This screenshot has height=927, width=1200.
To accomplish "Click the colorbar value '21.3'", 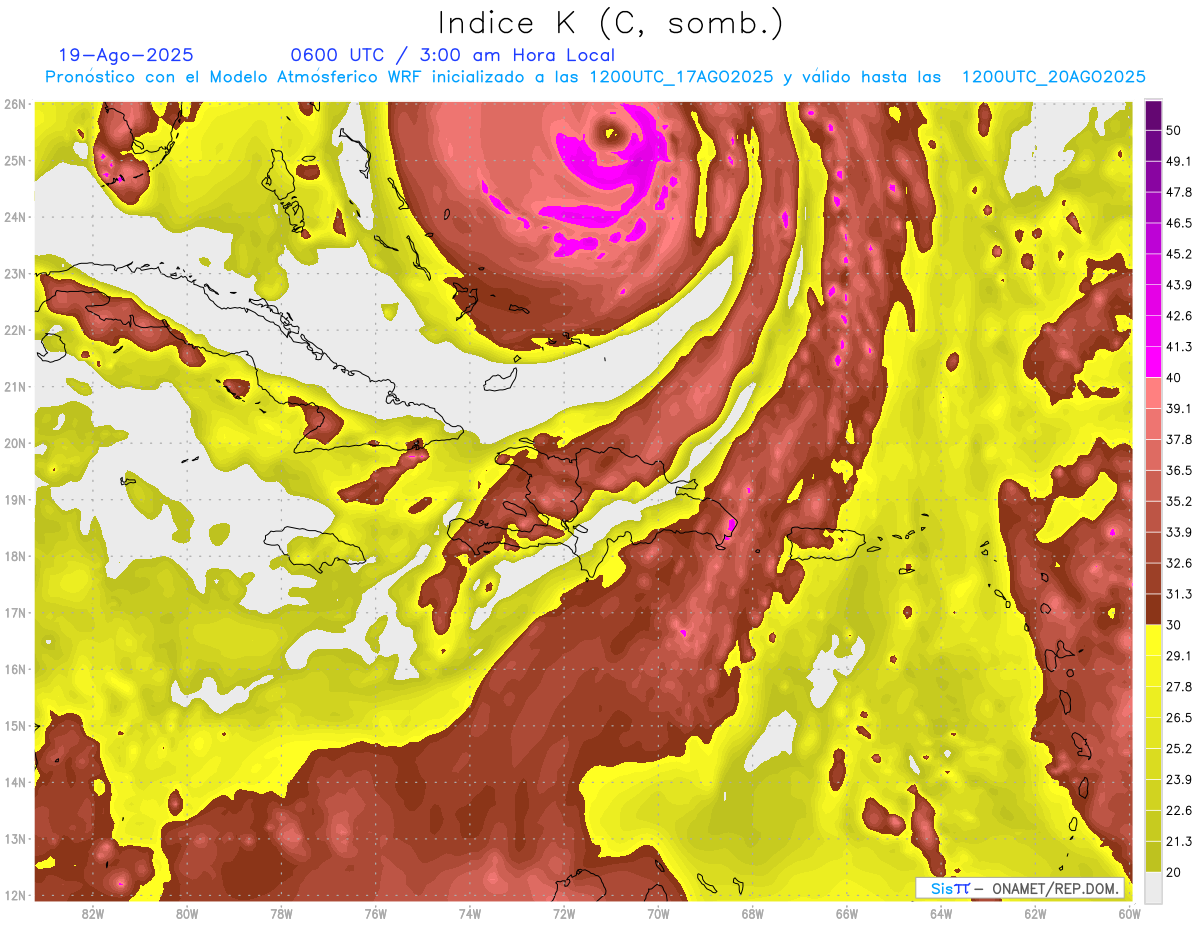I will click(1179, 841).
